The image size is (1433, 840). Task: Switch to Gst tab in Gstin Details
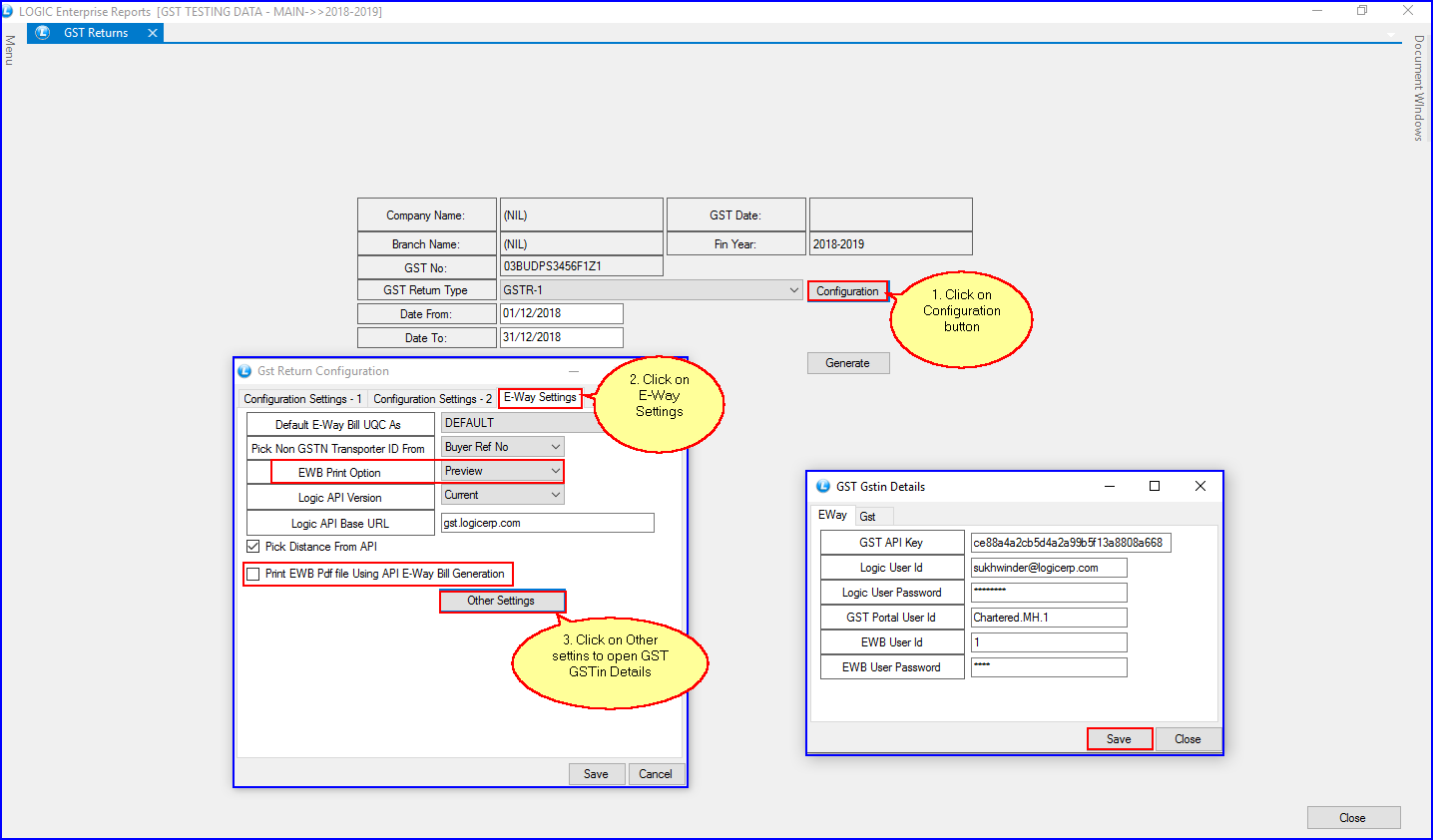click(x=867, y=516)
